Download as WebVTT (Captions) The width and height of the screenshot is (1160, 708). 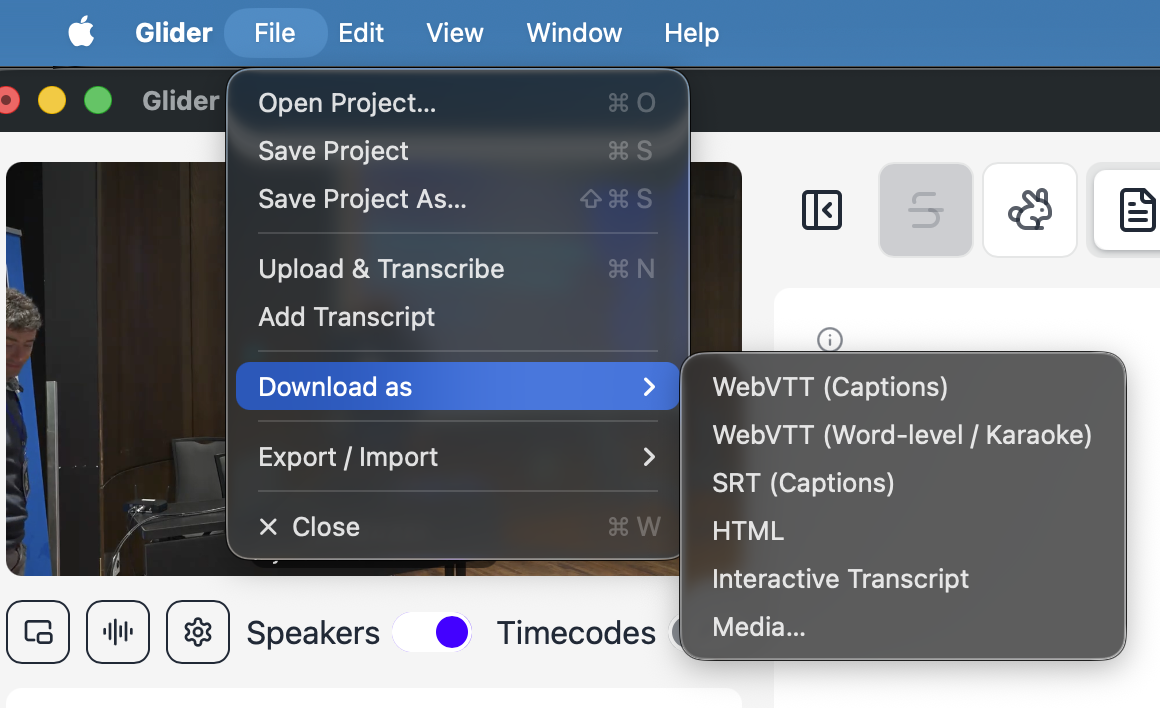(903, 387)
